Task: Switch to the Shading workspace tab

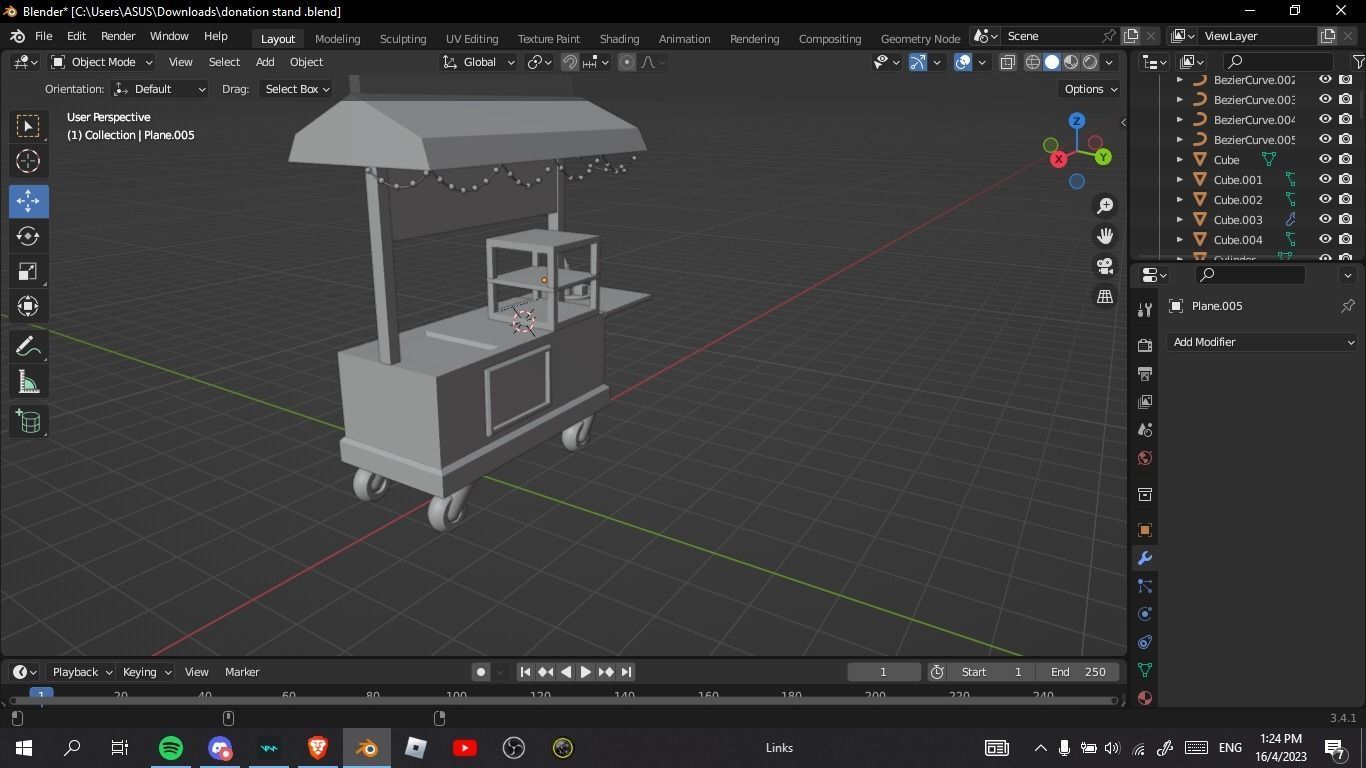Action: 619,38
